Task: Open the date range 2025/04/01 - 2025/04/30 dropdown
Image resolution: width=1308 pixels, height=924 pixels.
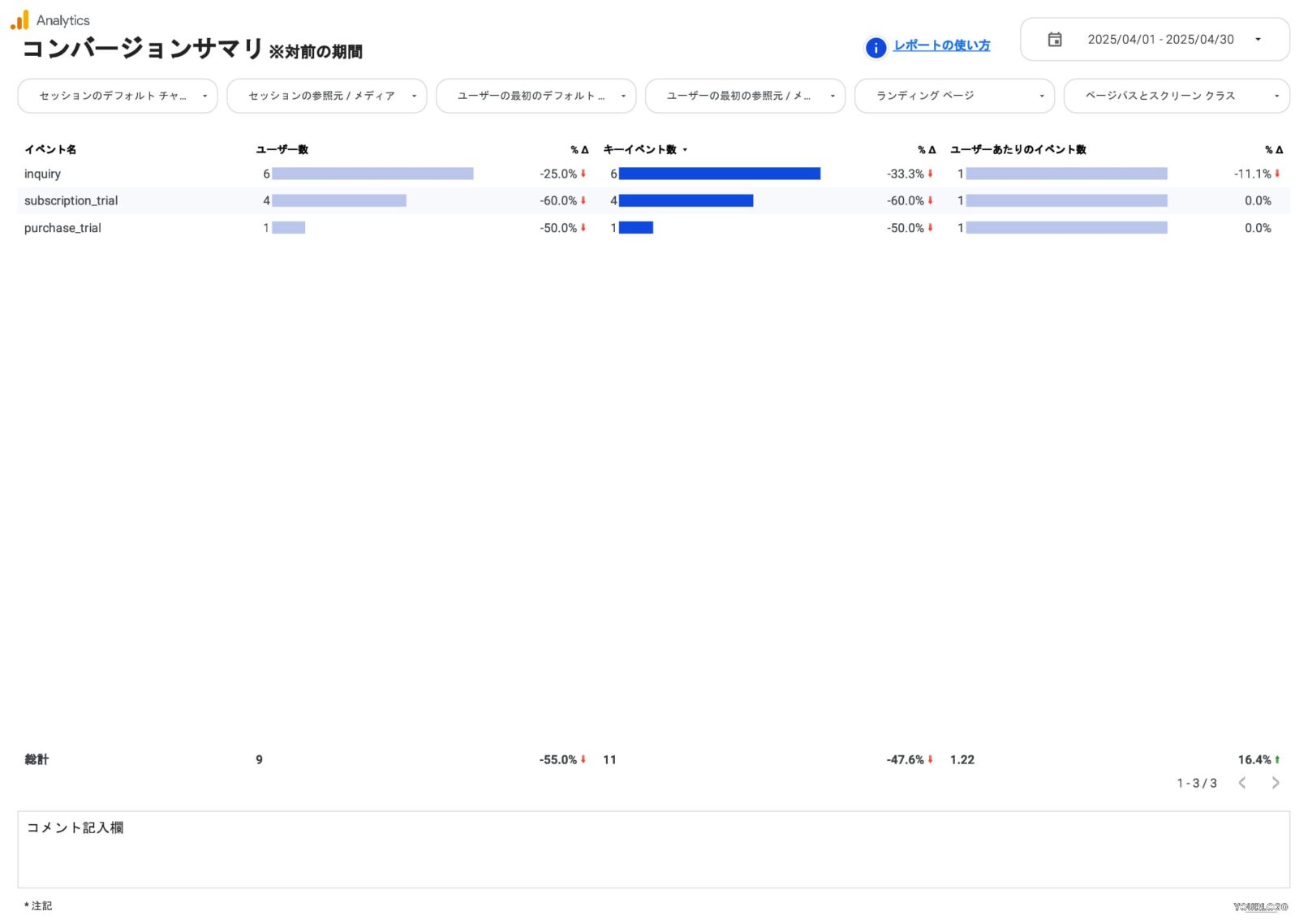Action: pyautogui.click(x=1160, y=40)
